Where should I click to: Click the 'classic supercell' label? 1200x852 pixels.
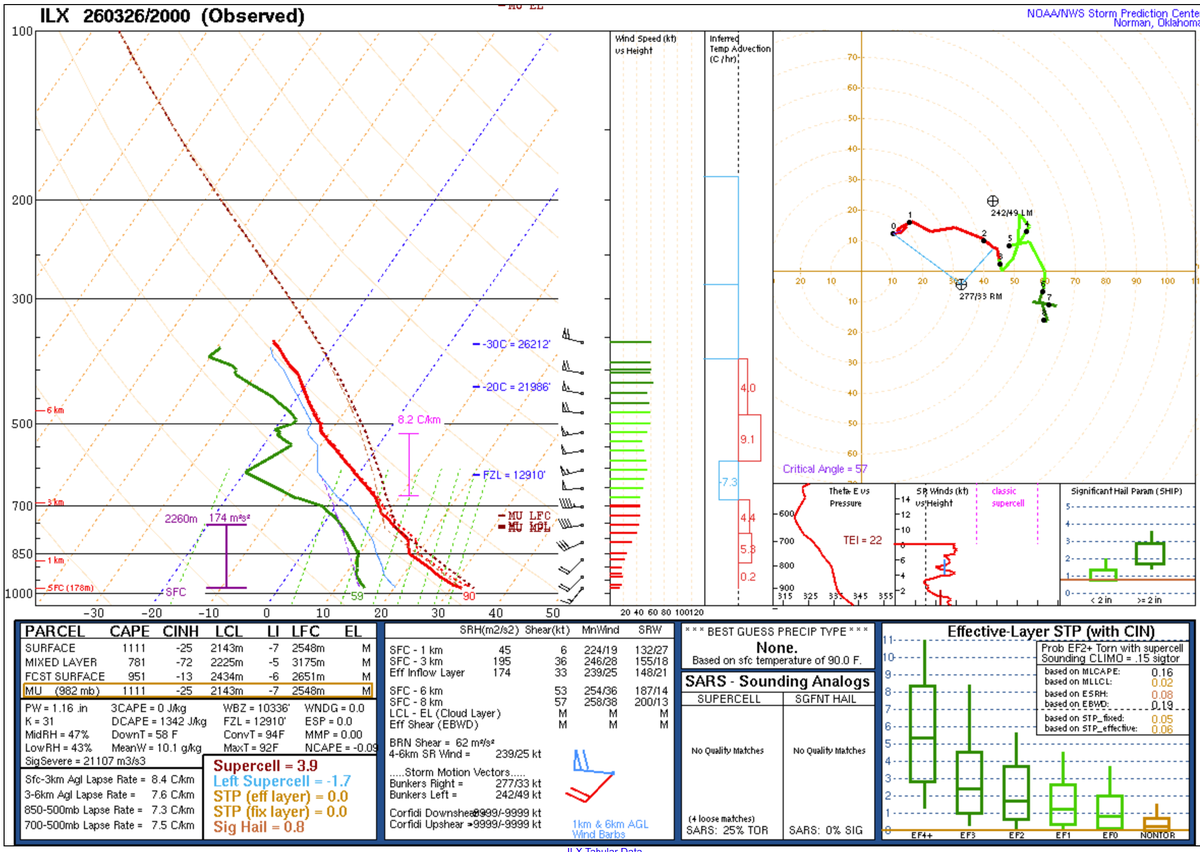coord(1009,497)
